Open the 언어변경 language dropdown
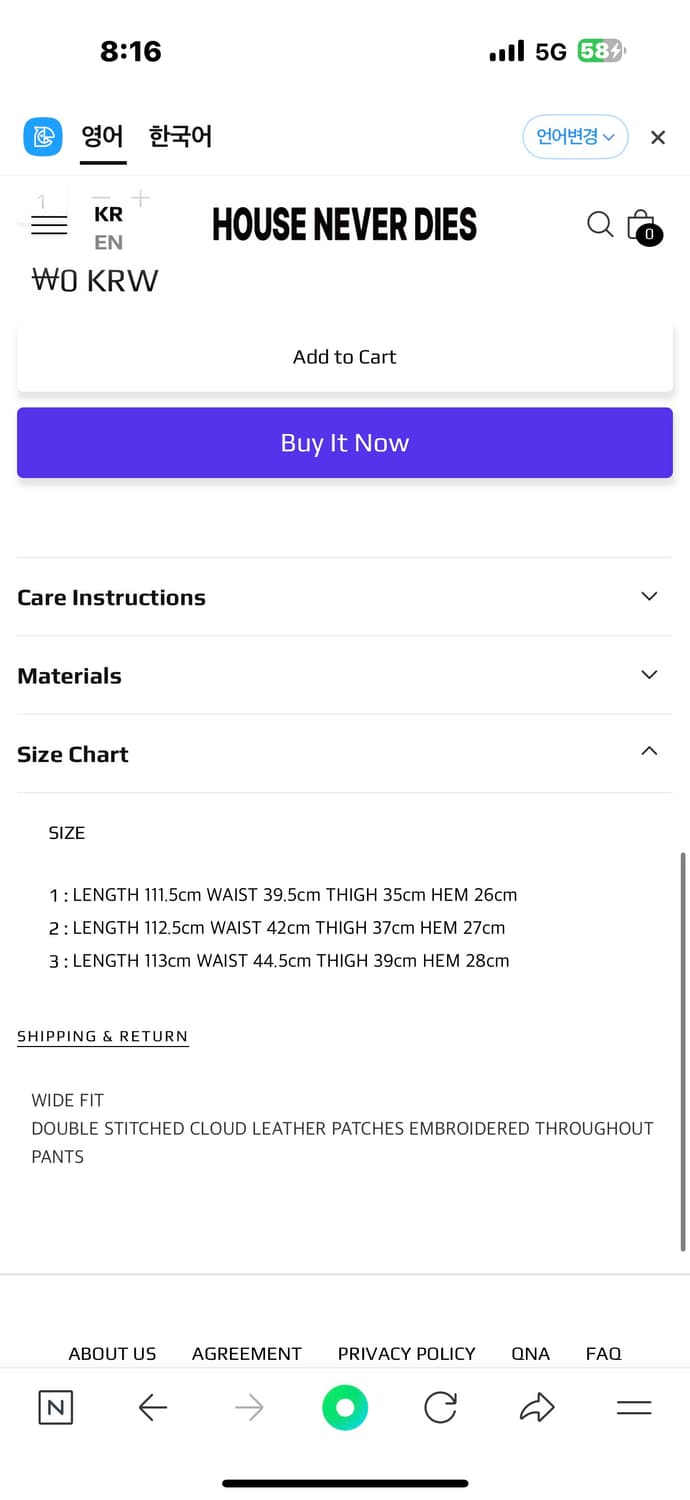 (x=575, y=137)
